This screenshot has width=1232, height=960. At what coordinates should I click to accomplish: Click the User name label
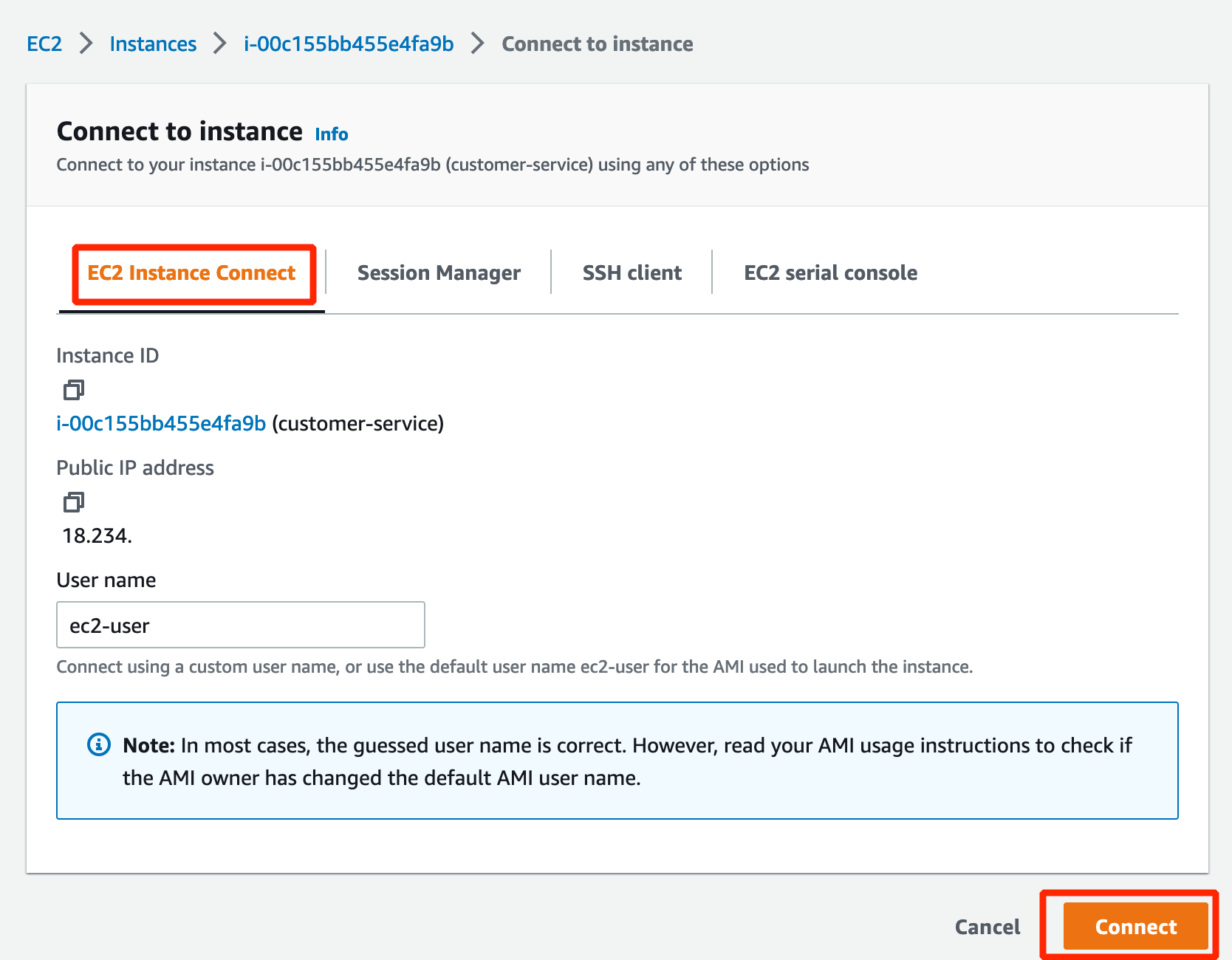click(x=106, y=580)
